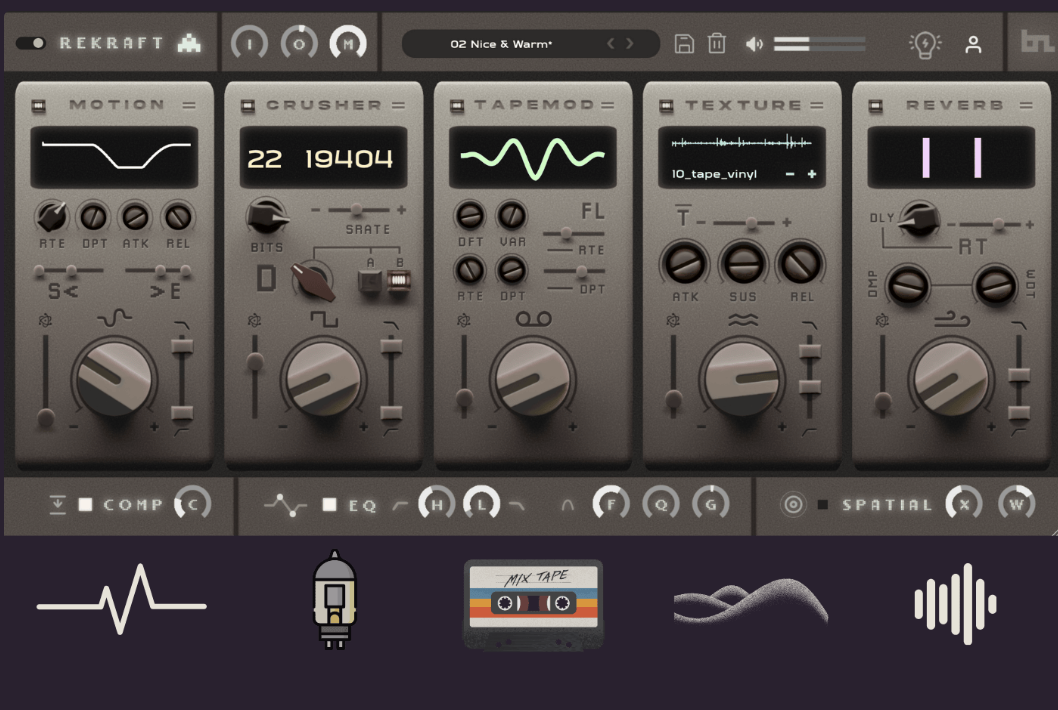Screen dimensions: 1058x710
Task: Click the save preset floppy disk icon
Action: [x=684, y=43]
